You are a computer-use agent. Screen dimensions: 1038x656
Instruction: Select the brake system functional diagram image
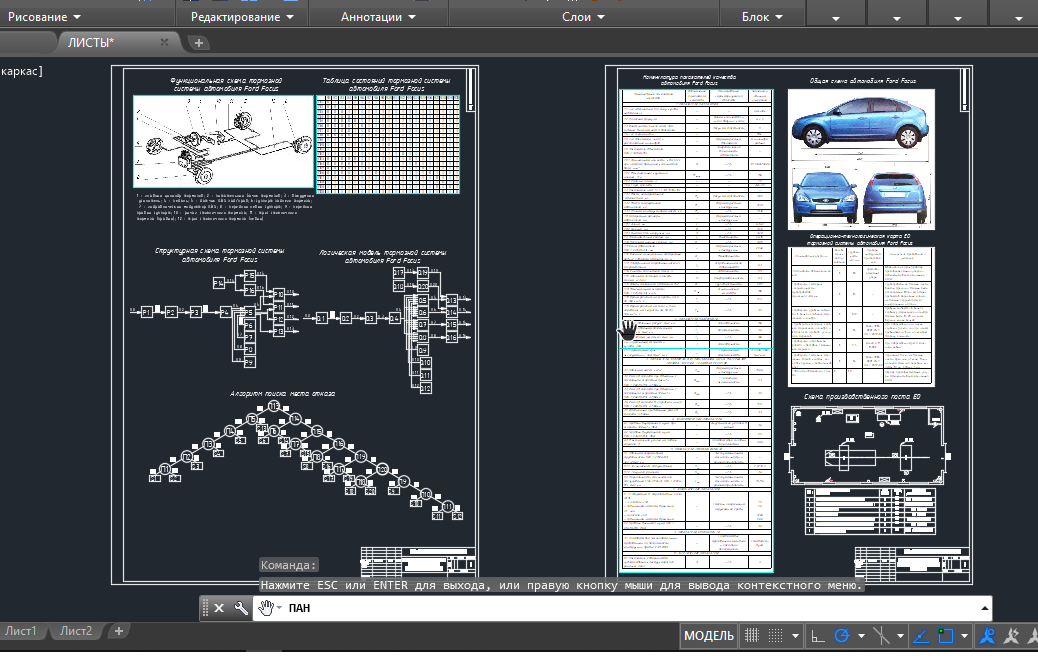coord(224,141)
